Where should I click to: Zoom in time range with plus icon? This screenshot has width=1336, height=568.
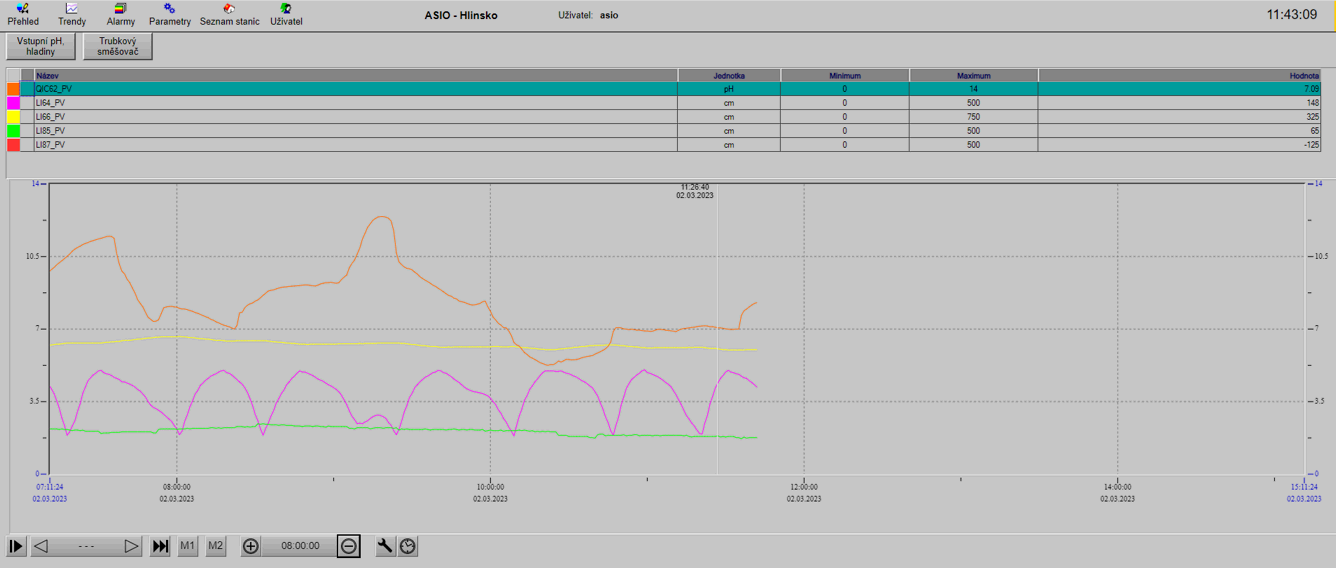(251, 546)
